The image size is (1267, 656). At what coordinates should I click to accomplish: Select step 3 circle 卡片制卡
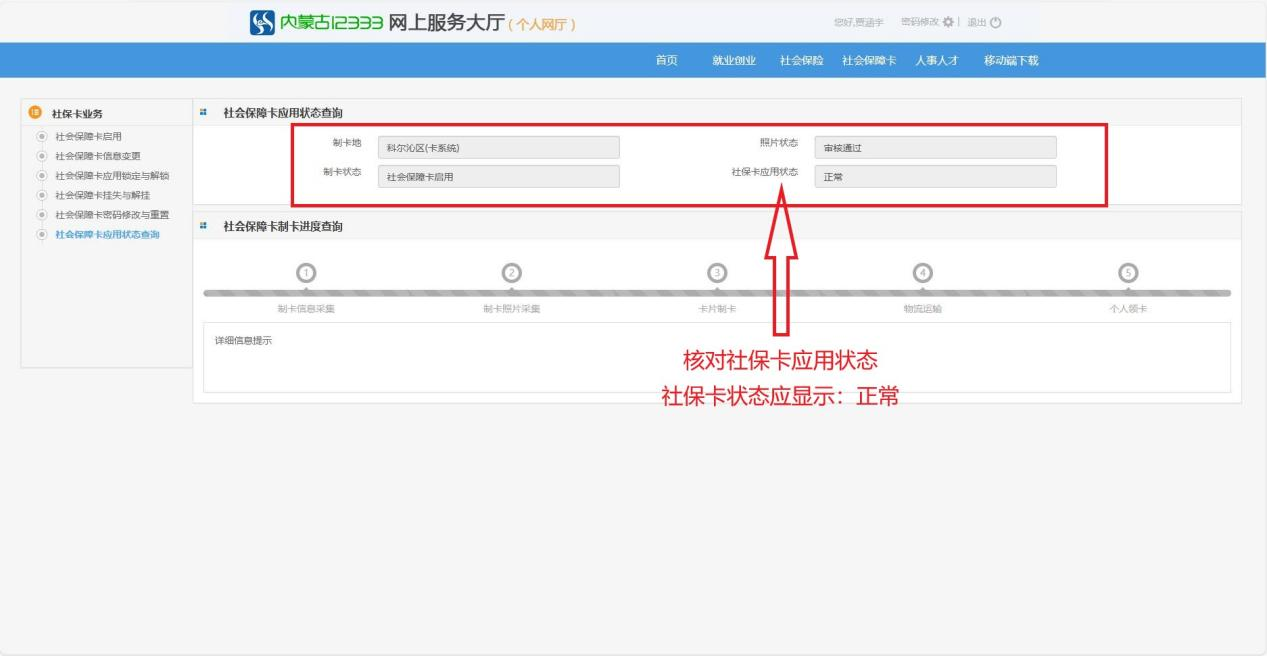coord(716,272)
